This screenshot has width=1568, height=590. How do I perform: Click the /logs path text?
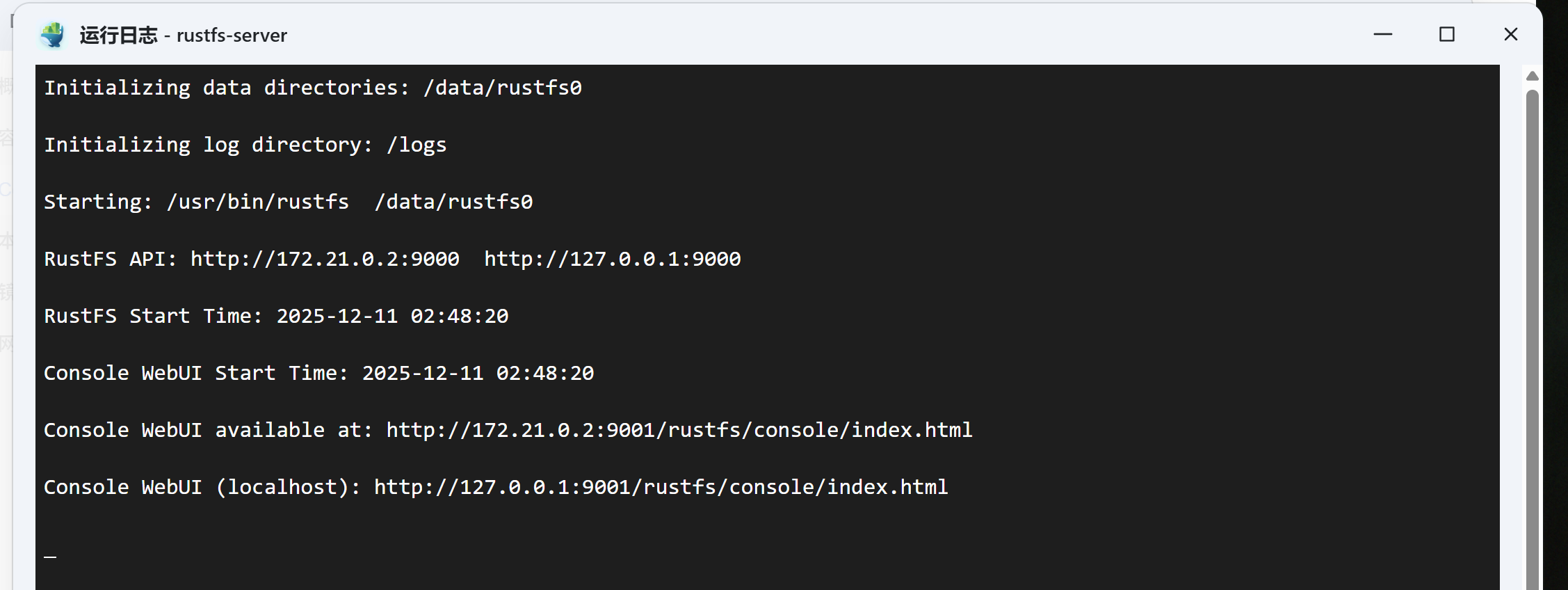click(x=416, y=145)
